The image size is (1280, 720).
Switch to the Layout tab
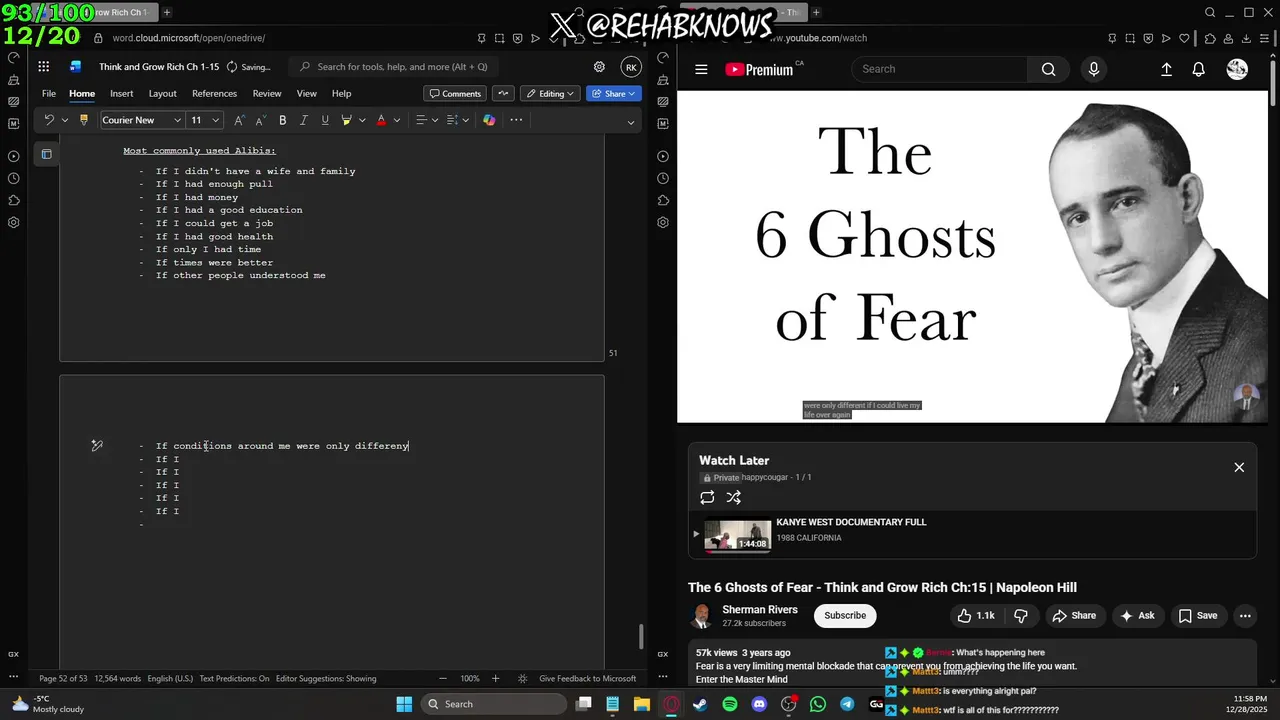(x=162, y=94)
